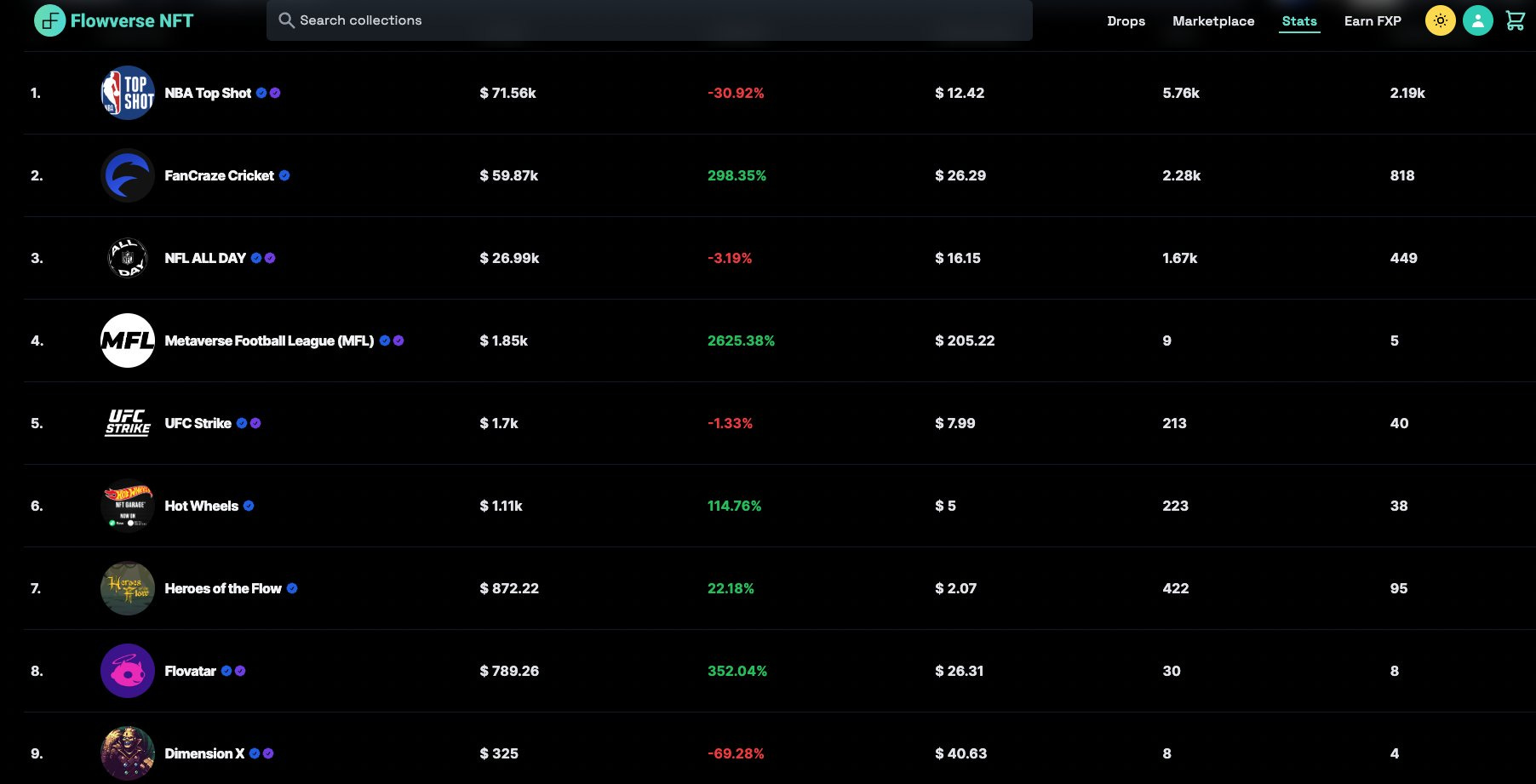Click the purple badge beside Flovatar
1536x784 pixels.
[x=240, y=671]
